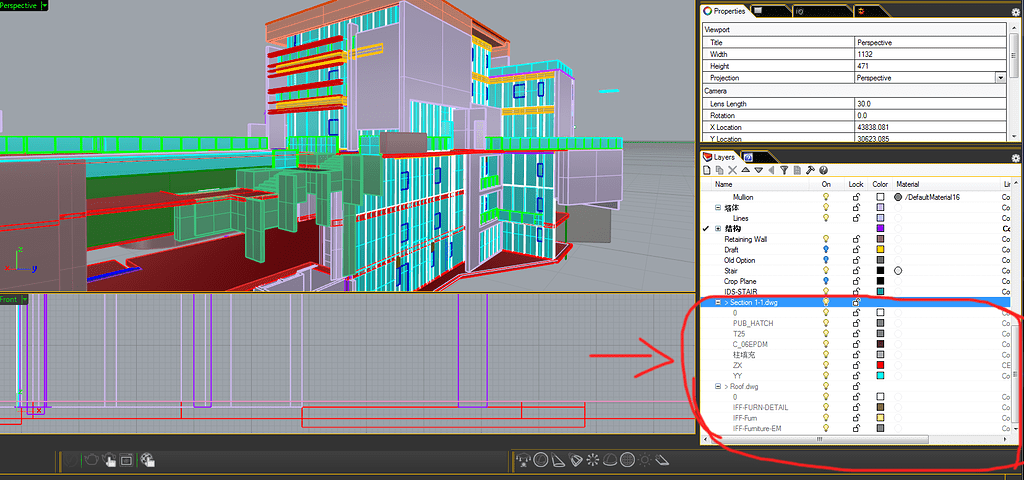Click the New Layer icon in Layers toolbar
Image resolution: width=1024 pixels, height=480 pixels.
pyautogui.click(x=706, y=171)
